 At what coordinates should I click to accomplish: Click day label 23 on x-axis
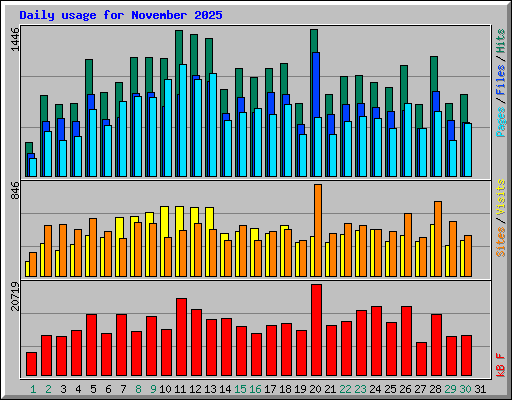tap(360, 389)
